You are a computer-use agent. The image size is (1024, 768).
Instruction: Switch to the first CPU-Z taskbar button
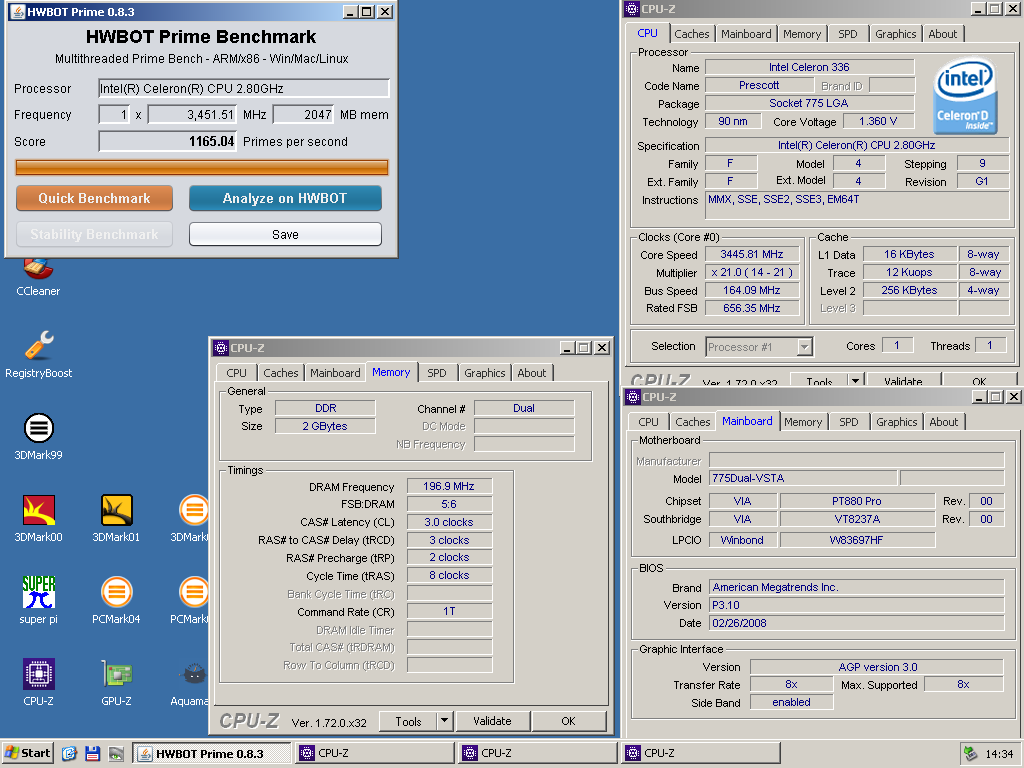[x=375, y=753]
